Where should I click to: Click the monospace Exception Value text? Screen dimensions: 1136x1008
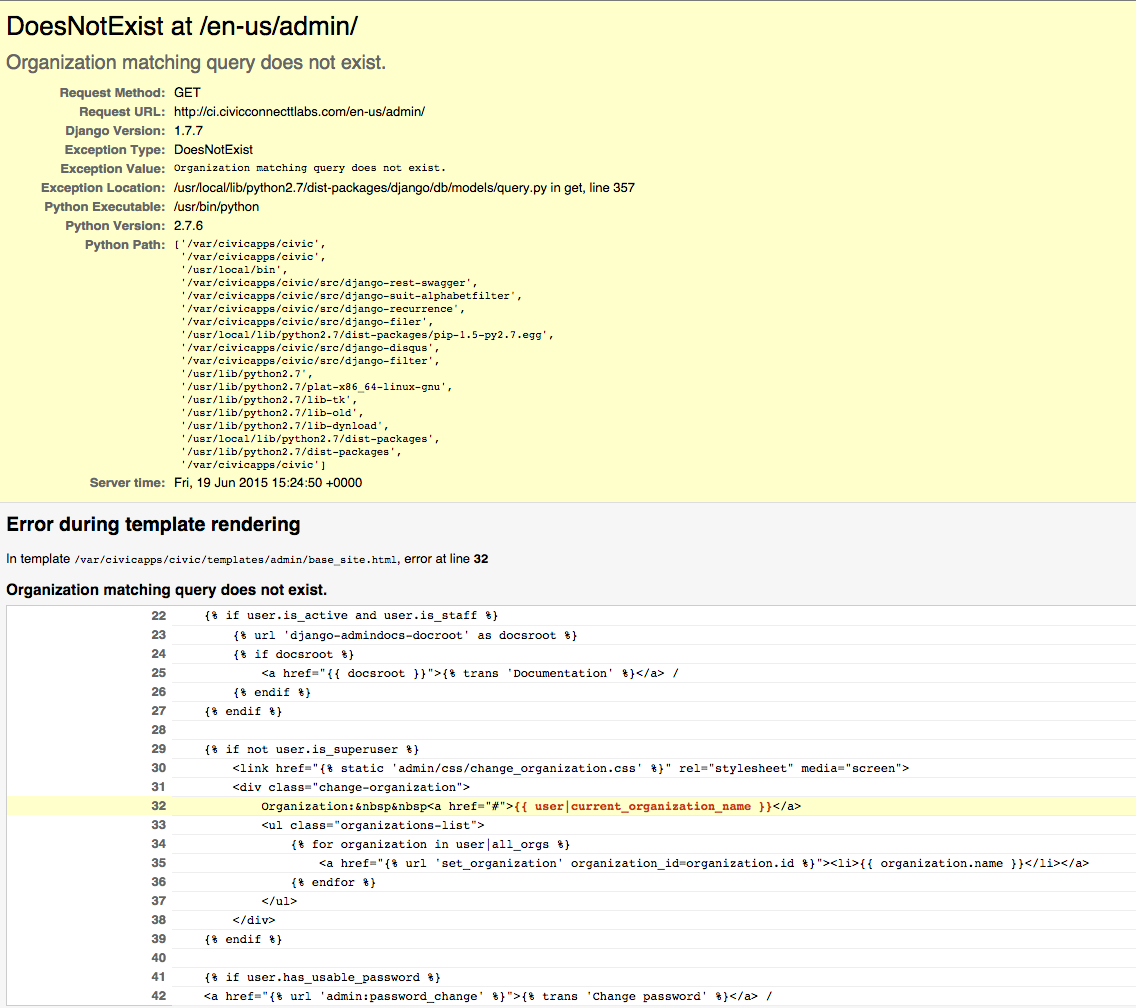pyautogui.click(x=309, y=168)
